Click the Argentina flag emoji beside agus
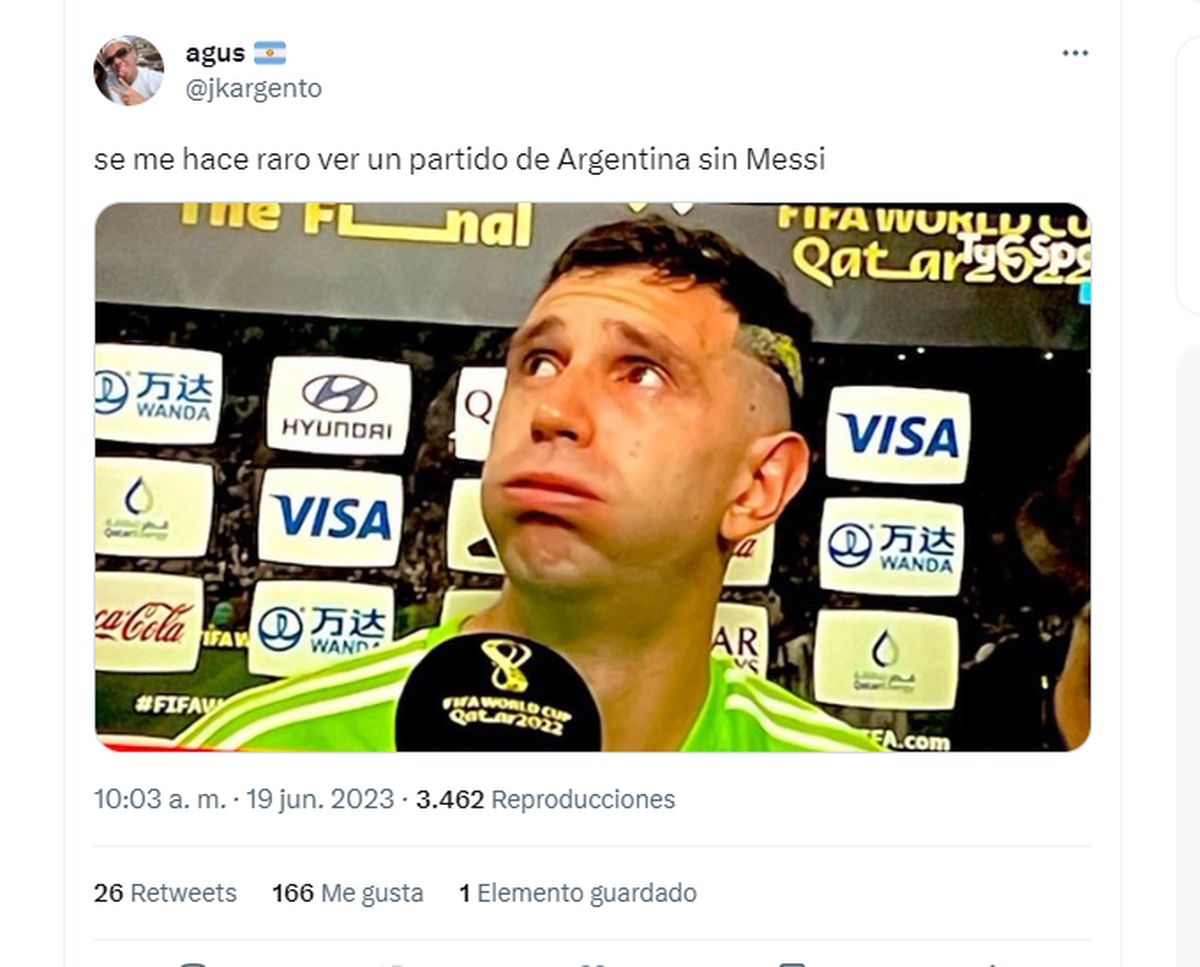 269,53
